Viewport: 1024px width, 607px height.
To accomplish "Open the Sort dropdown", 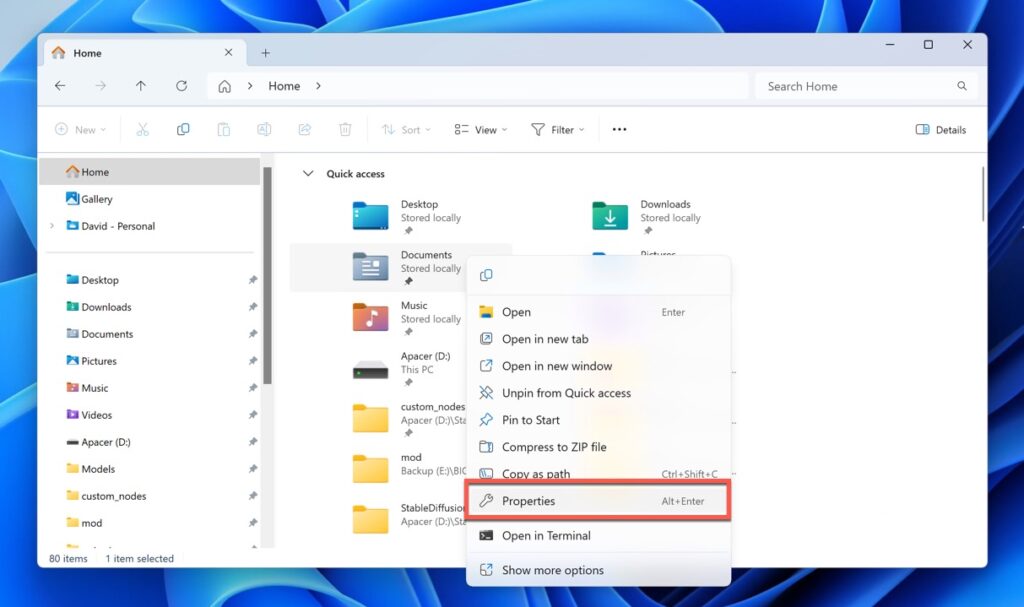I will [x=406, y=129].
